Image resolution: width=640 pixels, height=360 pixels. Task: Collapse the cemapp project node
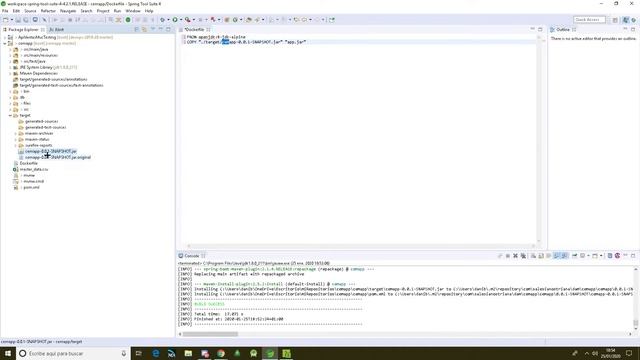[5, 43]
